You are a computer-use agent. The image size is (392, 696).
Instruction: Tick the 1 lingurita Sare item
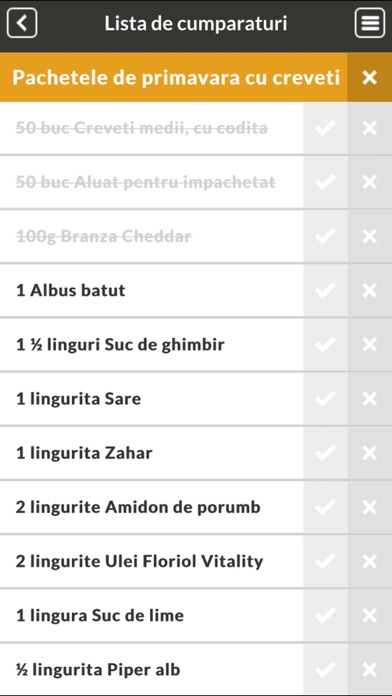pos(325,399)
